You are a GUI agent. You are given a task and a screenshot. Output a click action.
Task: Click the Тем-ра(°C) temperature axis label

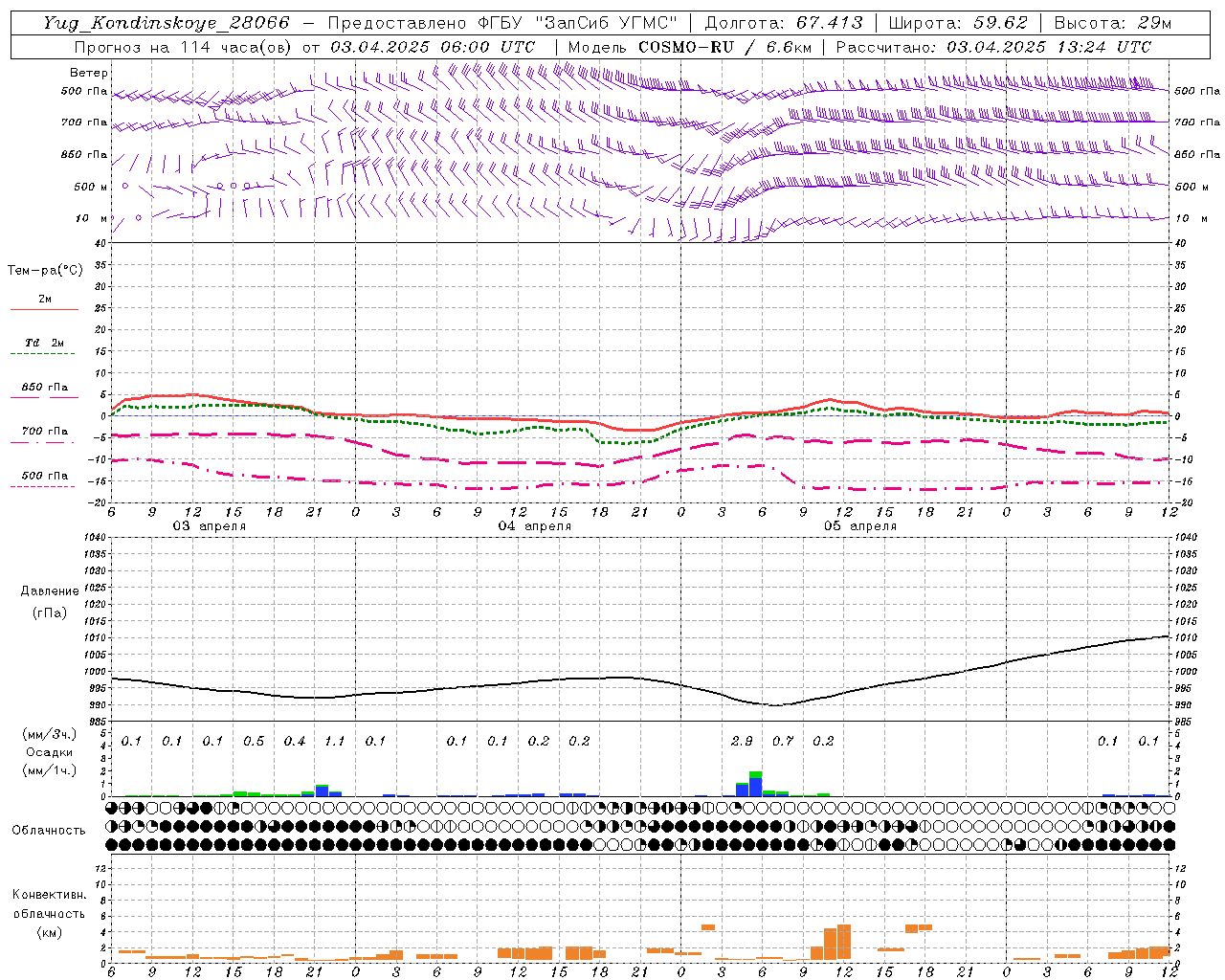[45, 271]
